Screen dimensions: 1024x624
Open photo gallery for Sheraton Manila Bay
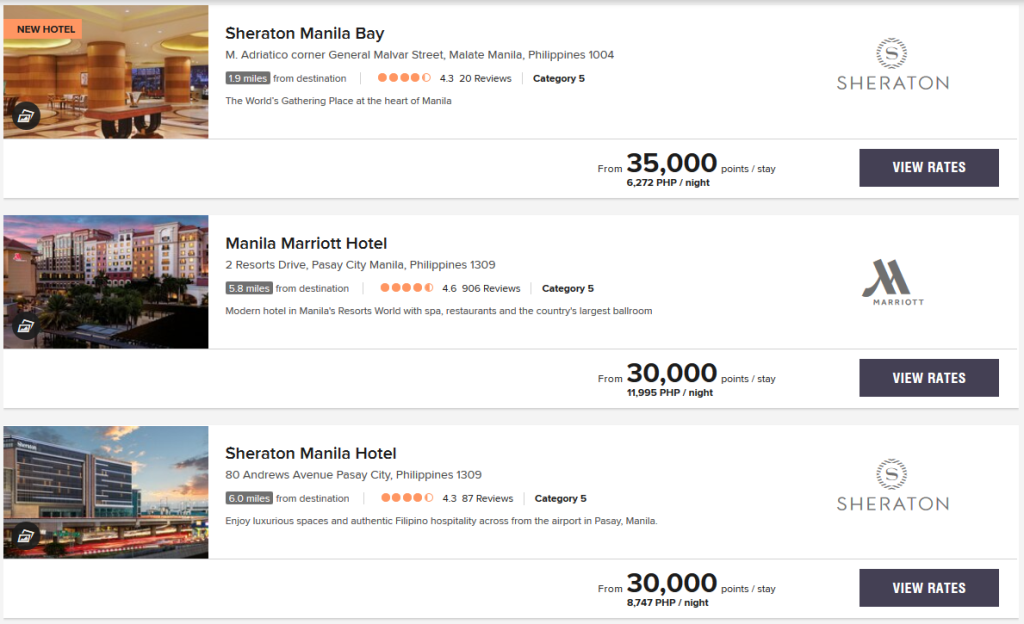[x=26, y=116]
